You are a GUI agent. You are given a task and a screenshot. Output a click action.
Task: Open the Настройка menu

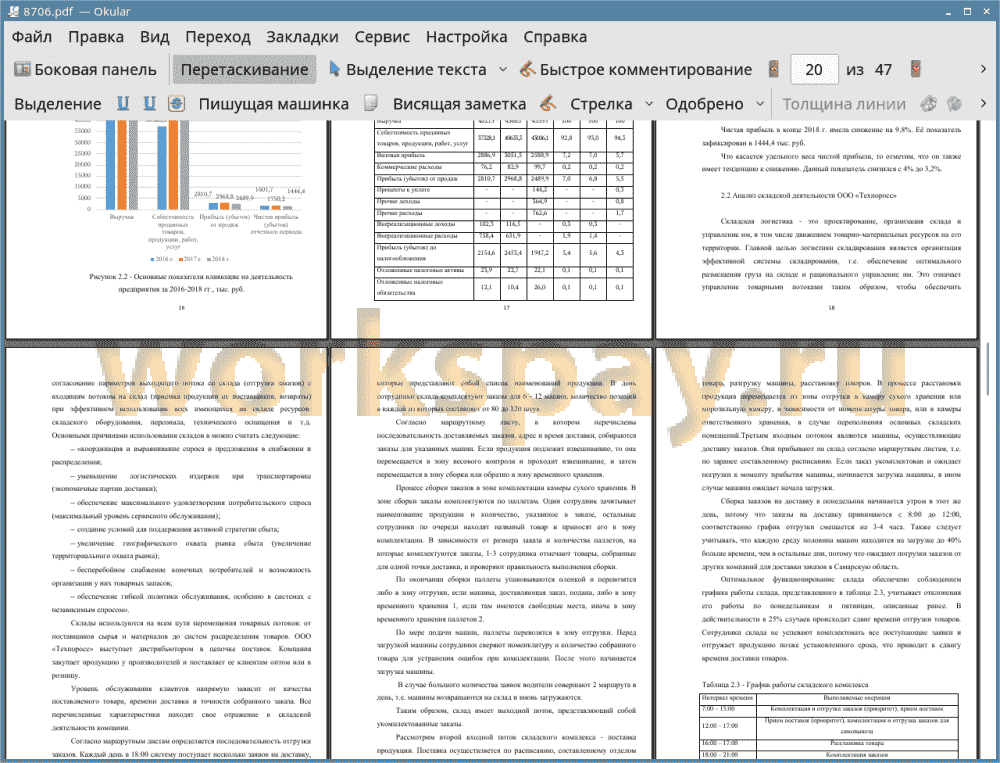(466, 37)
